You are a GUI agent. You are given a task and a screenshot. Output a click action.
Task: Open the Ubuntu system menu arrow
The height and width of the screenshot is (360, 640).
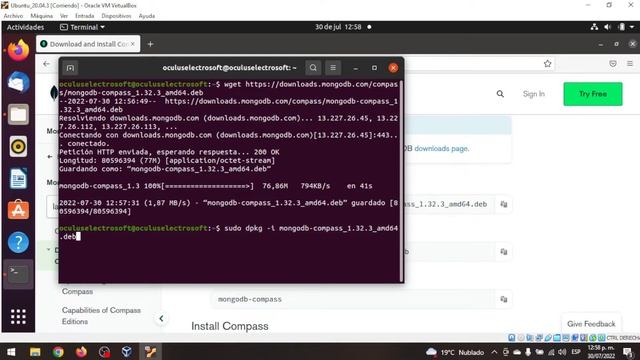coord(632,27)
